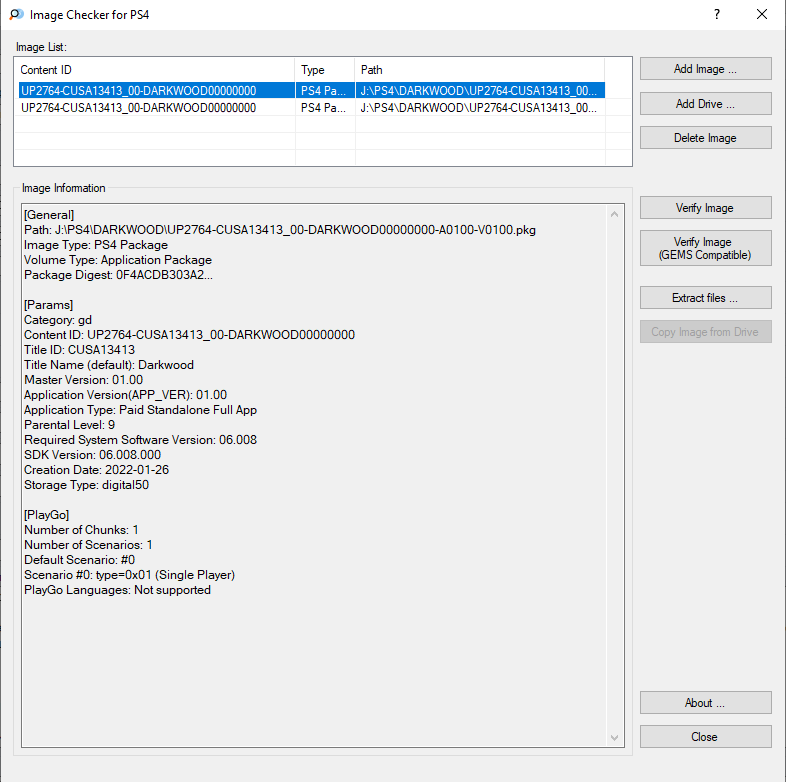786x782 pixels.
Task: Click the Number of Chunks: 1 line
Action: 81,530
